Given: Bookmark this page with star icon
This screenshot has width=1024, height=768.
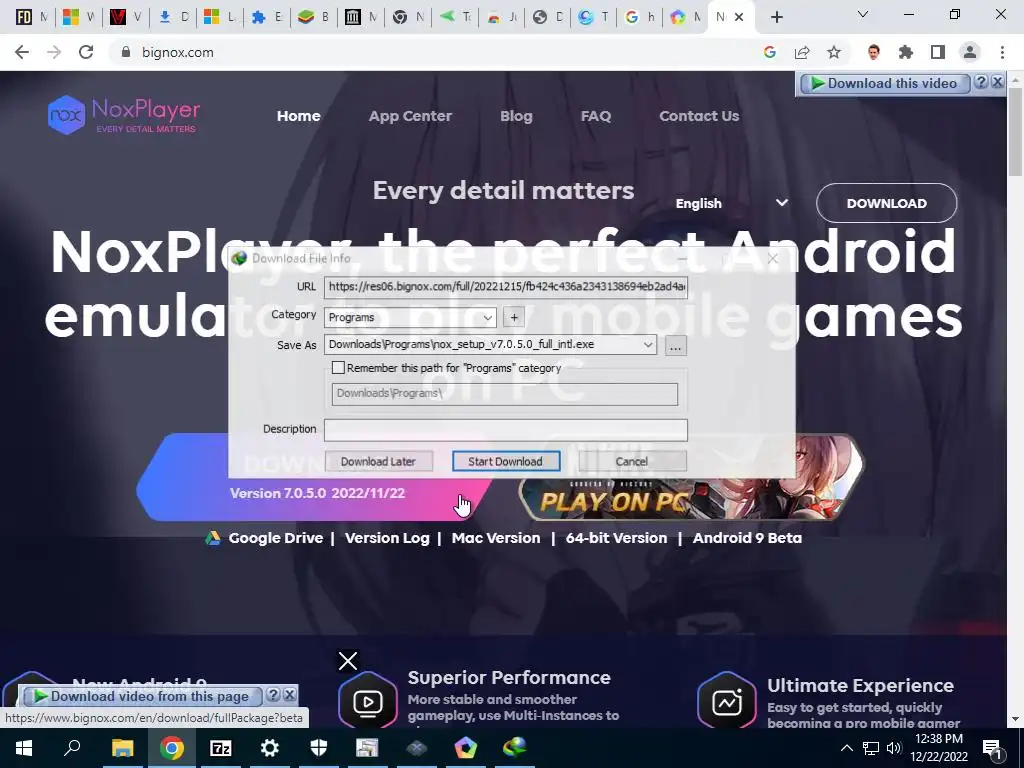Looking at the screenshot, I should point(834,52).
